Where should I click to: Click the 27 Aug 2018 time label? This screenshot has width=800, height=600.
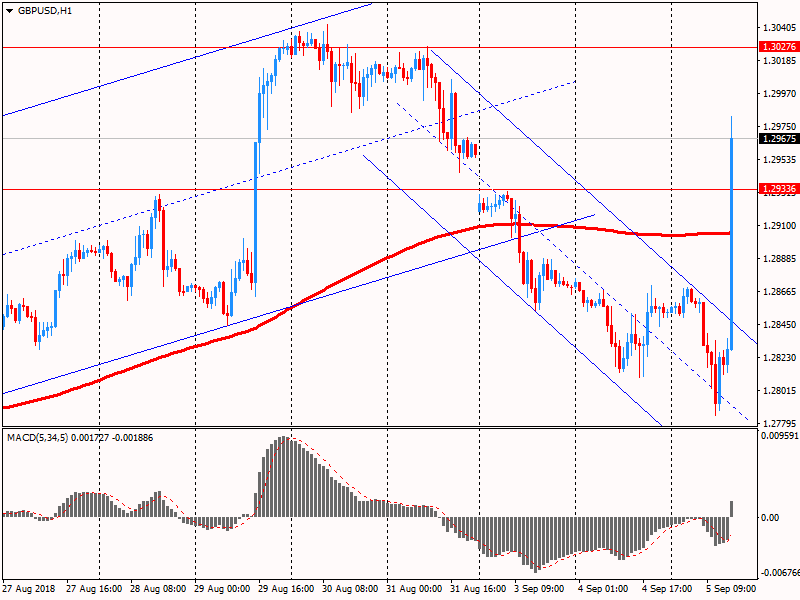click(x=29, y=589)
